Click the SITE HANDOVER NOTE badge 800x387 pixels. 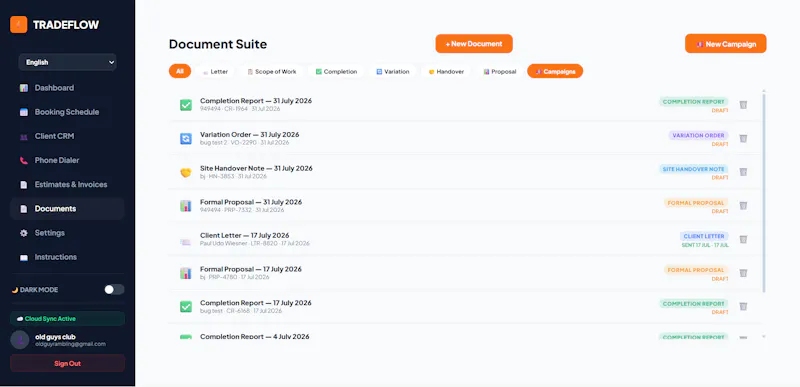tap(694, 169)
